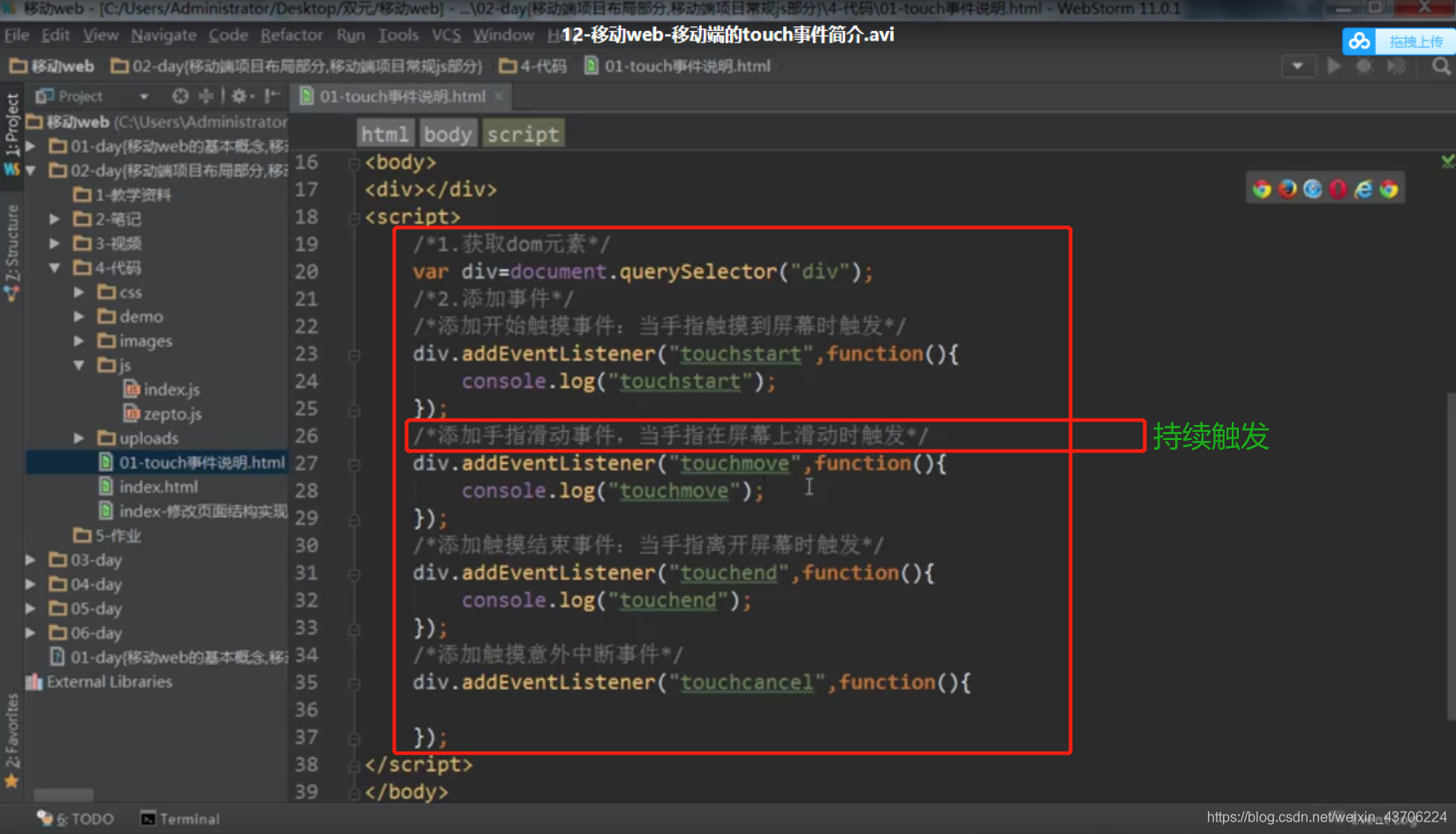Image resolution: width=1456 pixels, height=834 pixels.
Task: Open in Internet Explorer icon
Action: tap(1364, 189)
